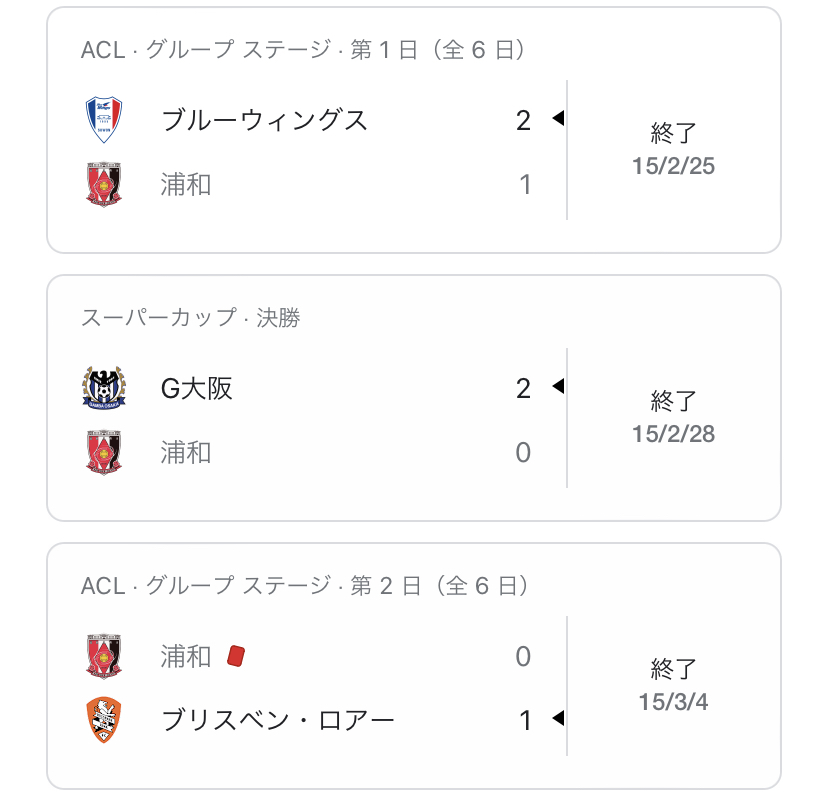Click the red card icon beside 浦和
The width and height of the screenshot is (828, 802).
click(x=236, y=656)
